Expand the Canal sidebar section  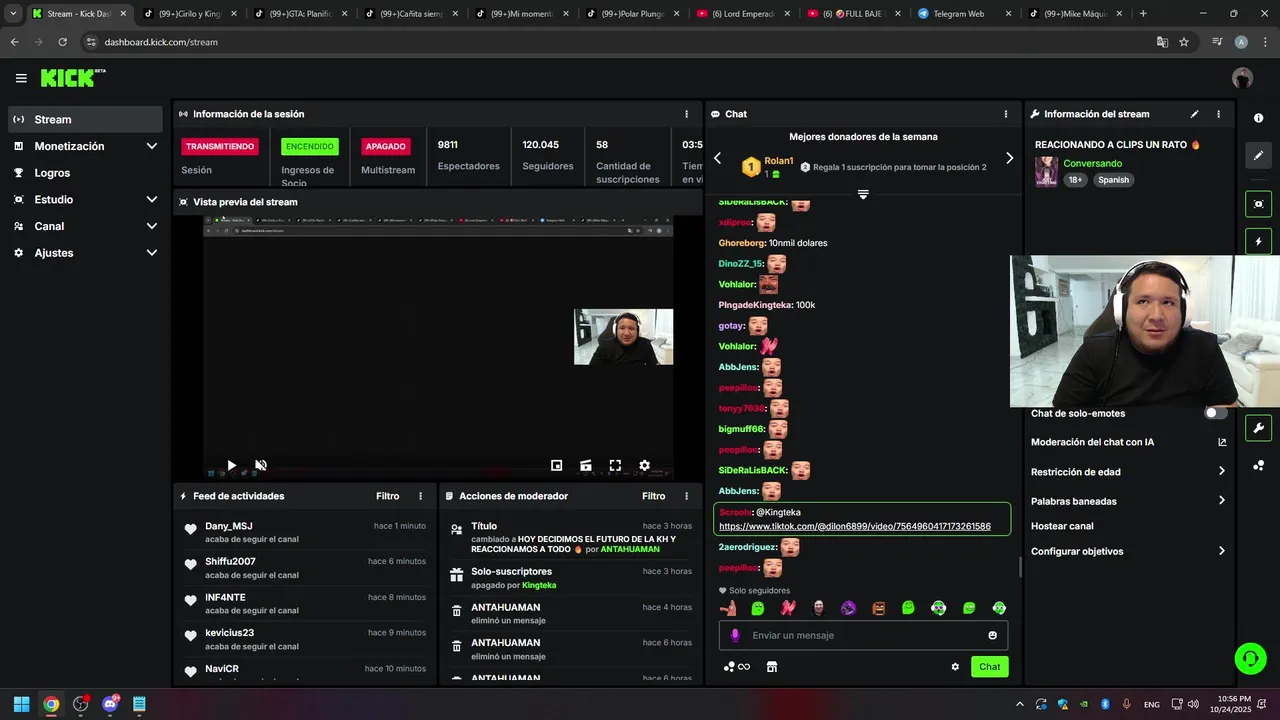(152, 226)
